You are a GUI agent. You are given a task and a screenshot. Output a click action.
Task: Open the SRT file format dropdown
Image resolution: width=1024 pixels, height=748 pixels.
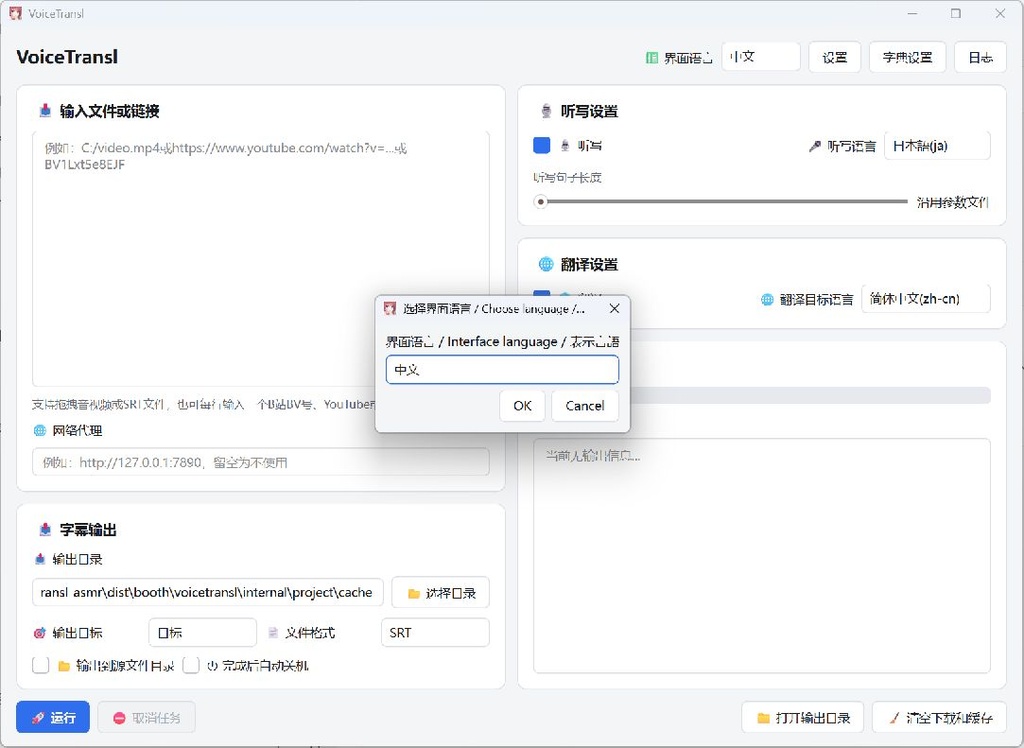[436, 632]
